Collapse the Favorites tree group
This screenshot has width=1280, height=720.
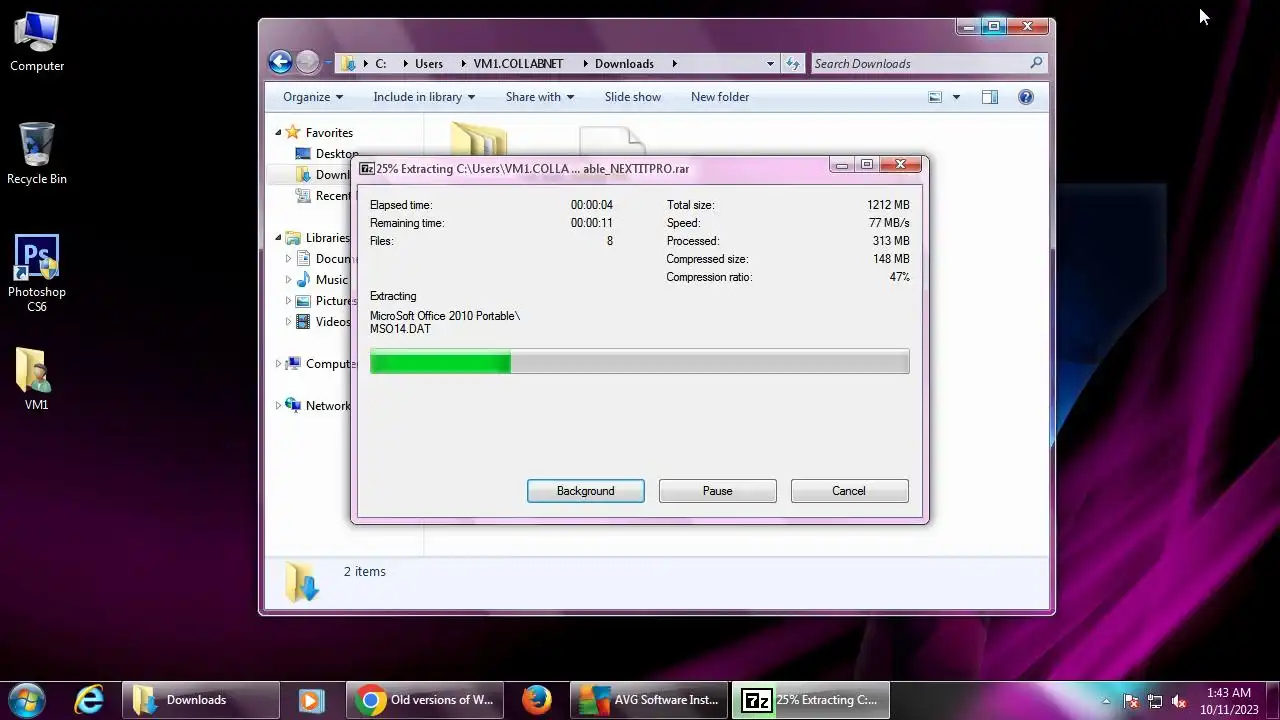point(279,132)
